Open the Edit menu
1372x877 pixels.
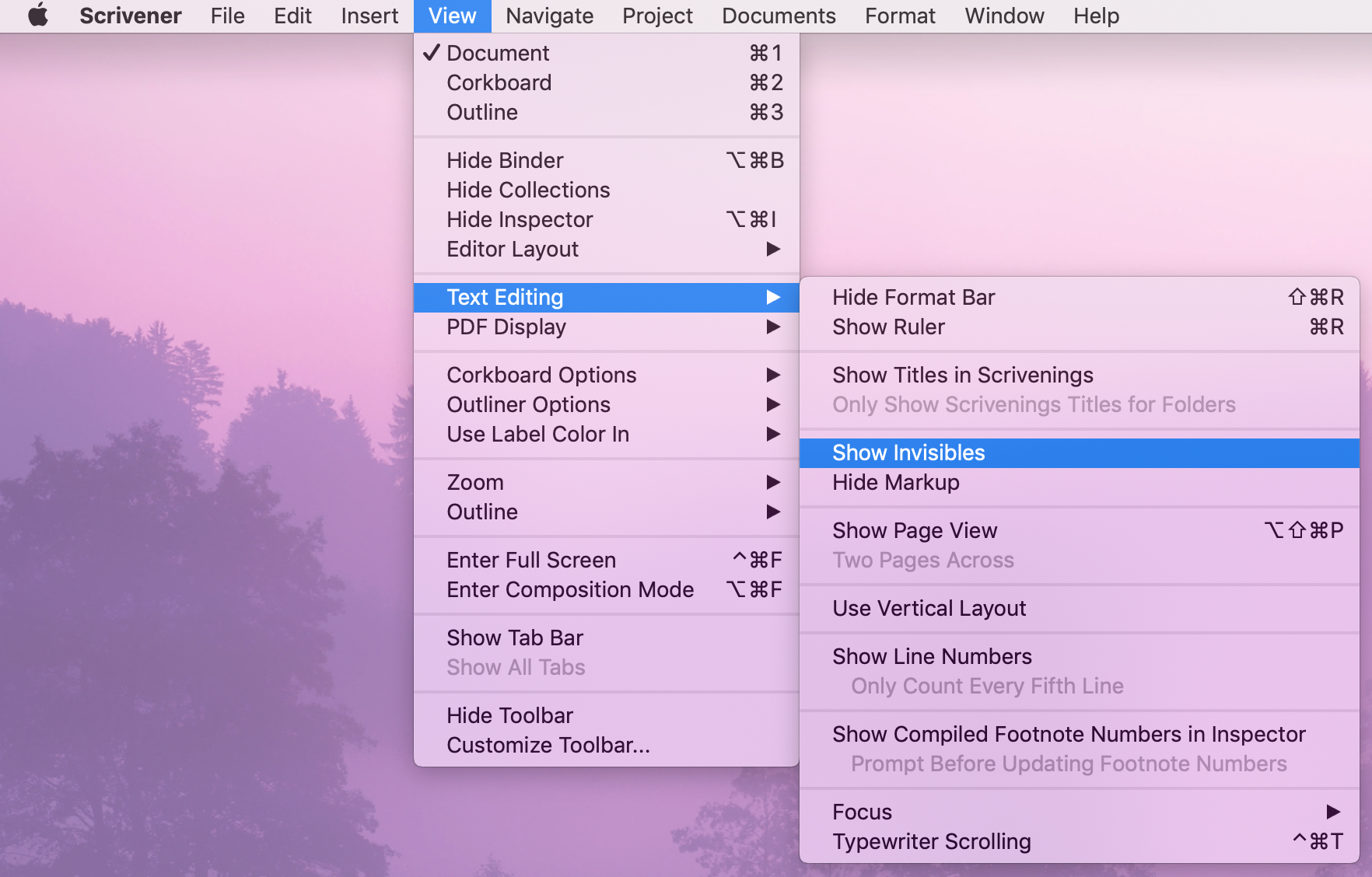pyautogui.click(x=292, y=16)
